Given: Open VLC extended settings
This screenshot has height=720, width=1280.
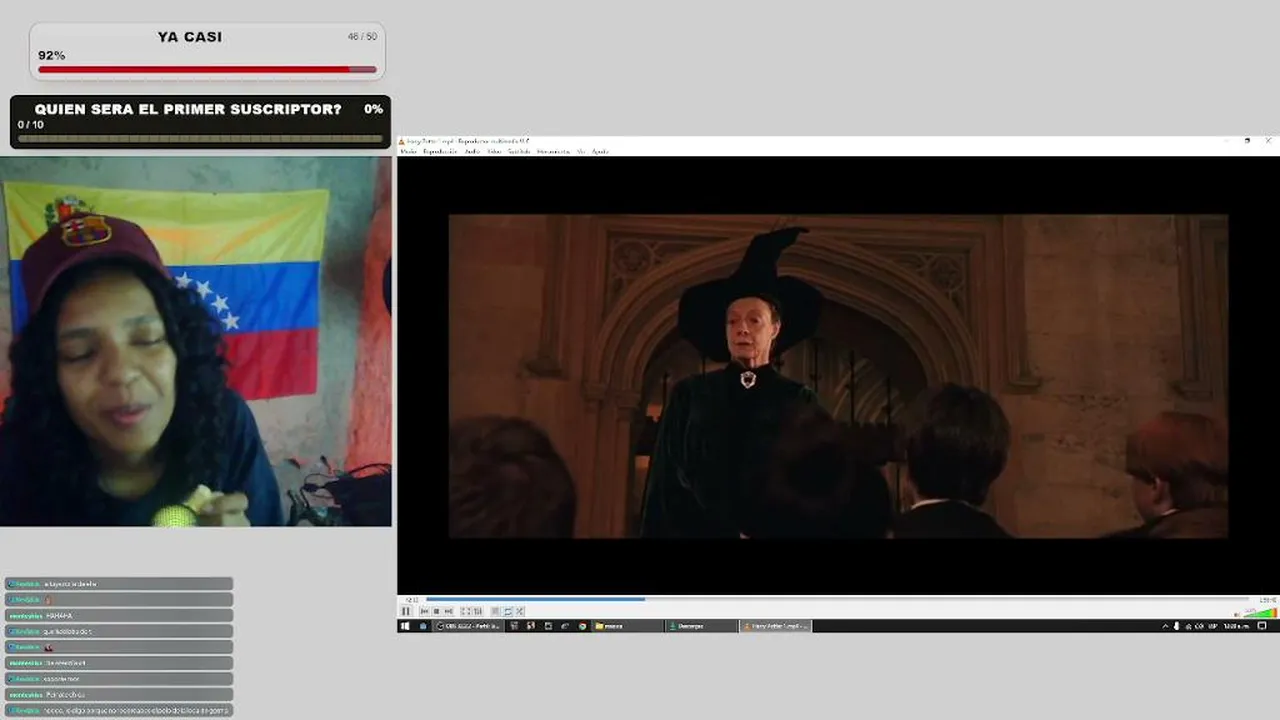Looking at the screenshot, I should (478, 611).
